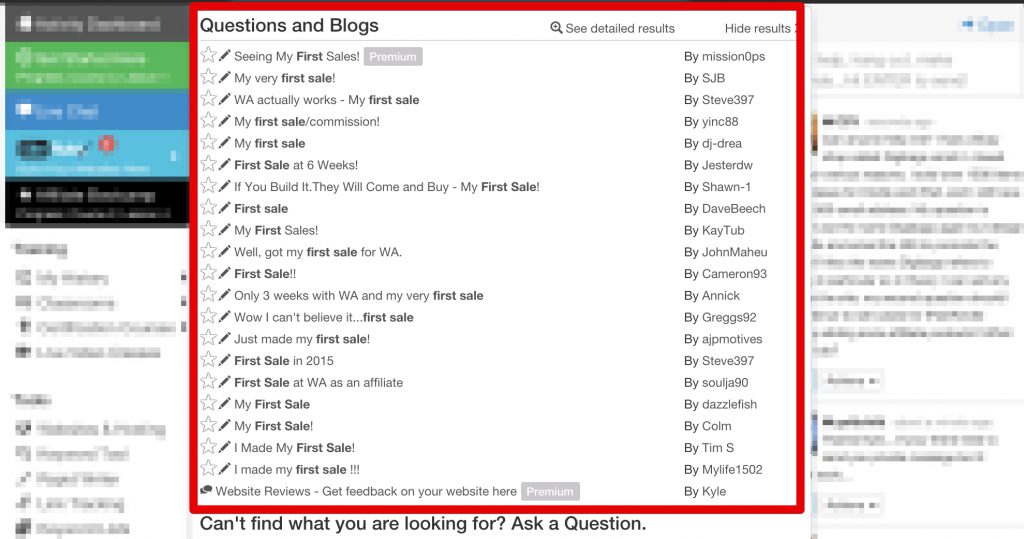Click chat bubble icon beside Website Reviews
Viewport: 1024px width, 539px height.
click(206, 490)
